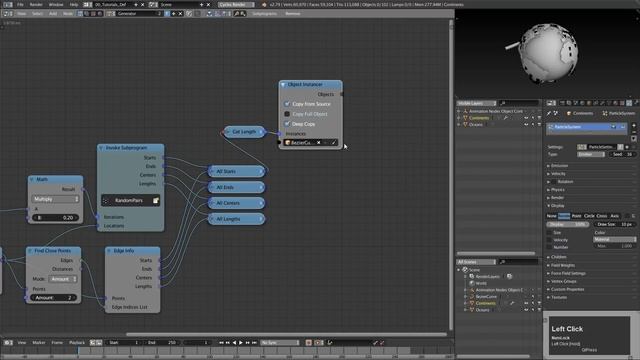The width and height of the screenshot is (640, 360).
Task: Open the No Sync playback dropdown
Action: (x=280, y=342)
